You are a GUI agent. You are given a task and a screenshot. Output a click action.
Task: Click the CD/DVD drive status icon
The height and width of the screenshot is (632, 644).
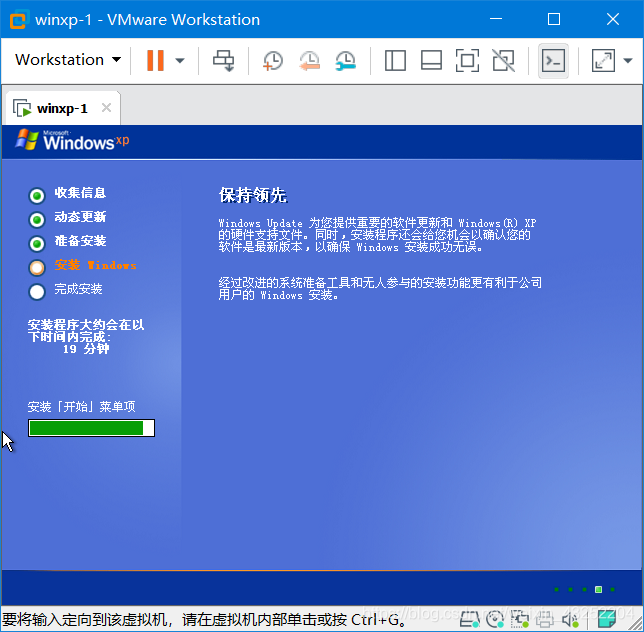(495, 619)
